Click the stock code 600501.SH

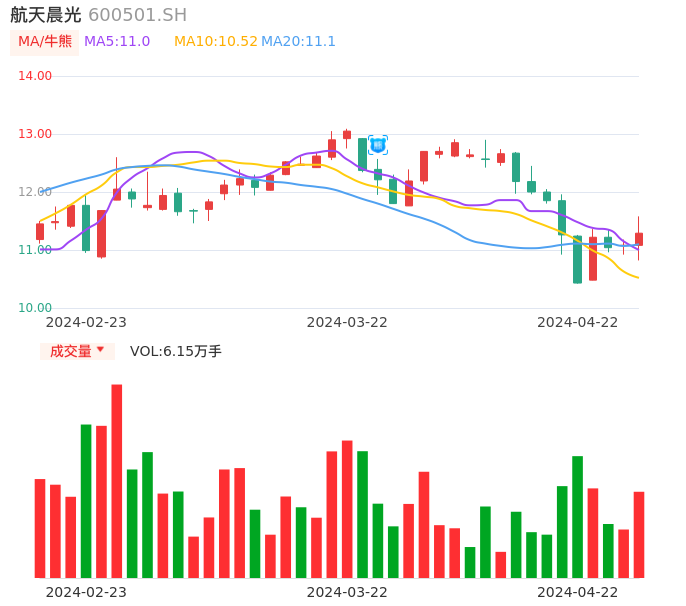point(137,15)
